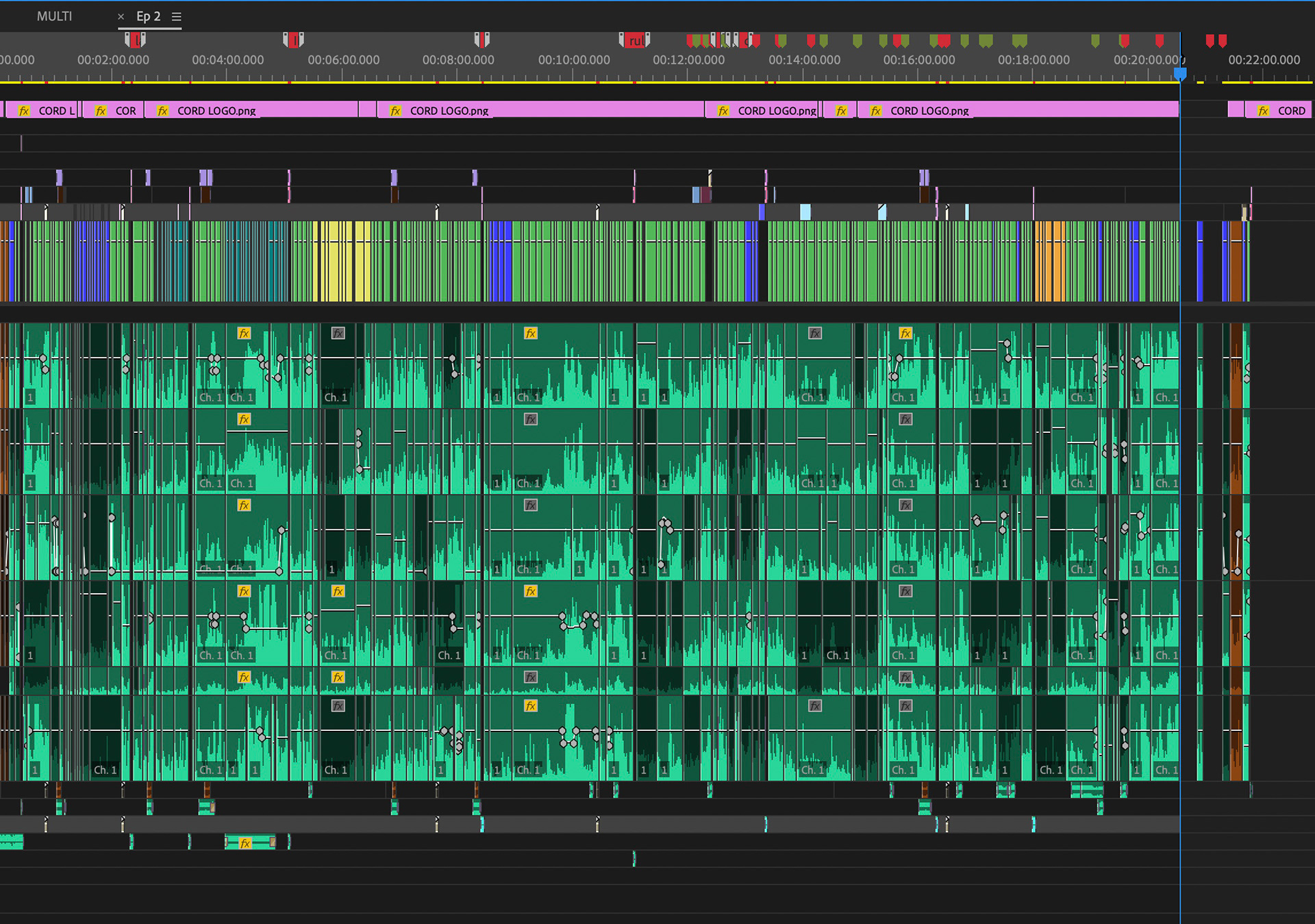Click first red marker near 00:02:00 mark
The image size is (1315, 924).
pos(136,40)
